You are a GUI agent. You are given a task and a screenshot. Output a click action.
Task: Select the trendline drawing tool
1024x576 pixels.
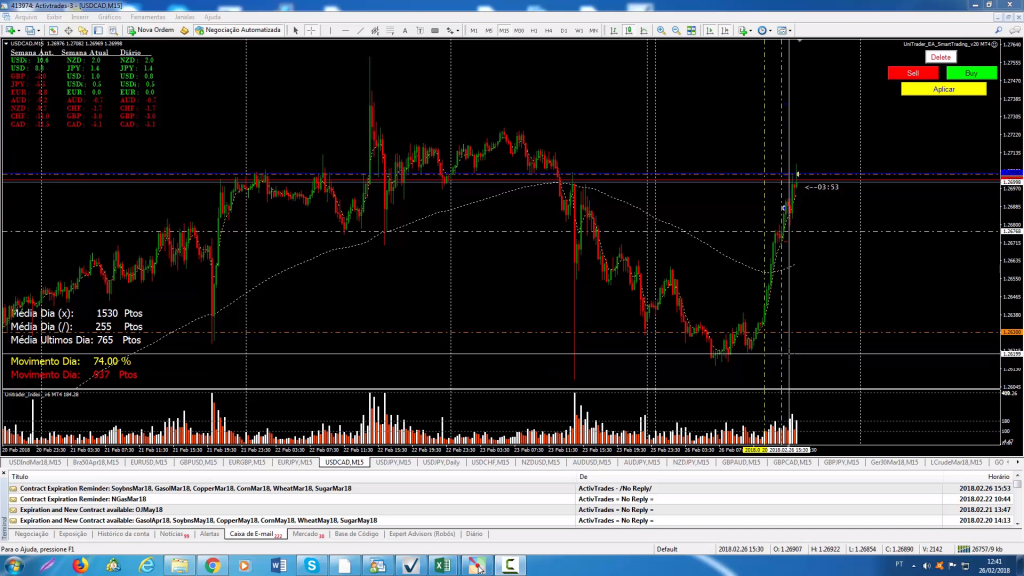pos(361,30)
